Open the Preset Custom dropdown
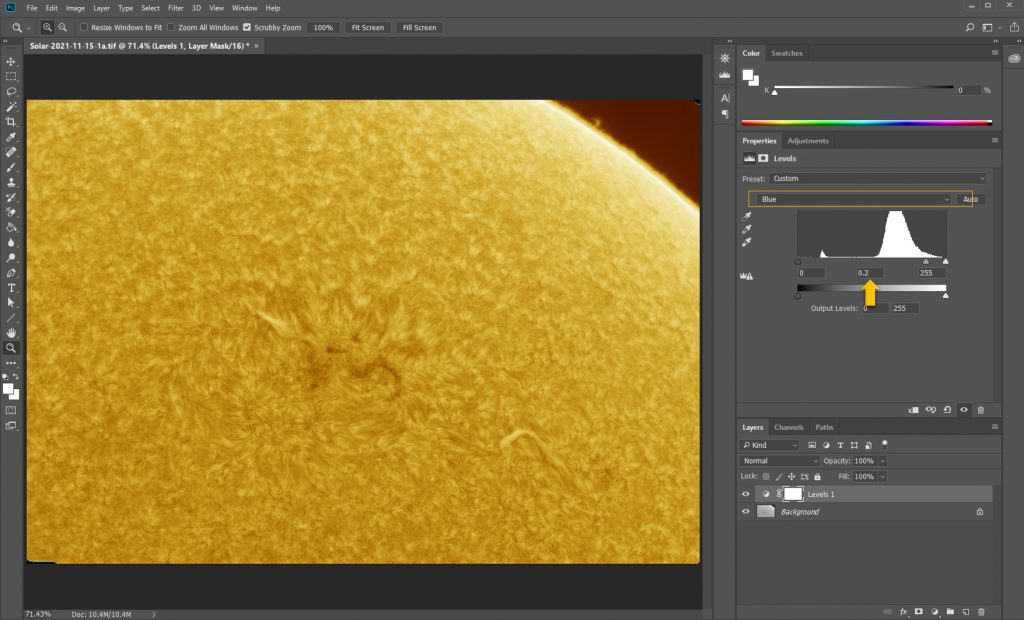This screenshot has height=620, width=1024. [x=878, y=179]
